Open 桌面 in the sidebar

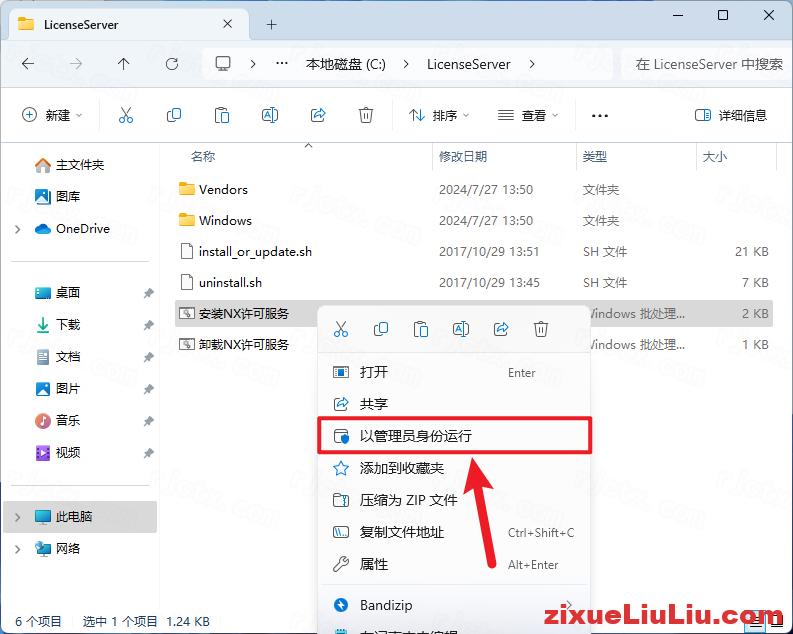pyautogui.click(x=57, y=293)
